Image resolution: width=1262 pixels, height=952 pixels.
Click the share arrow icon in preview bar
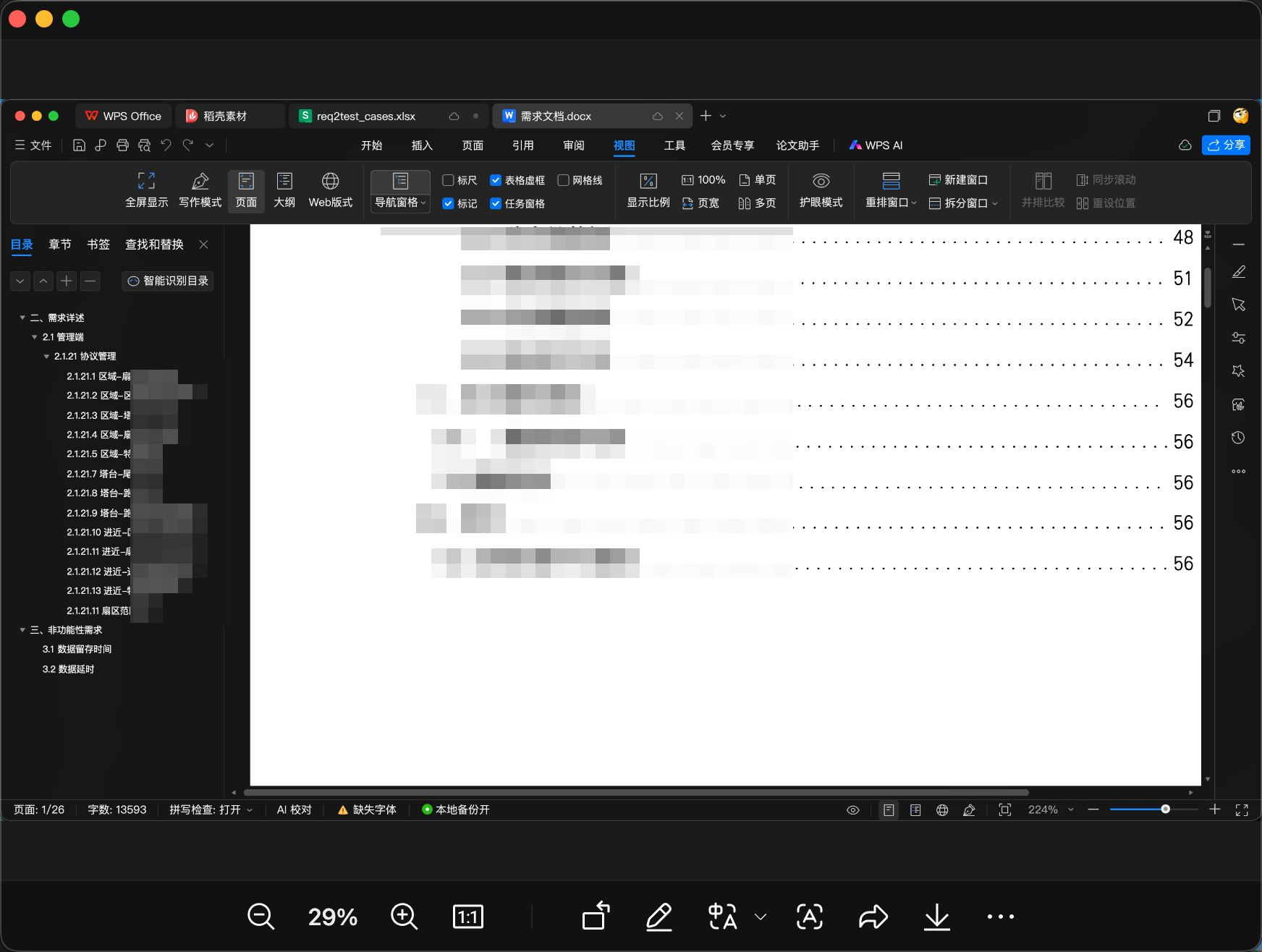(x=873, y=917)
